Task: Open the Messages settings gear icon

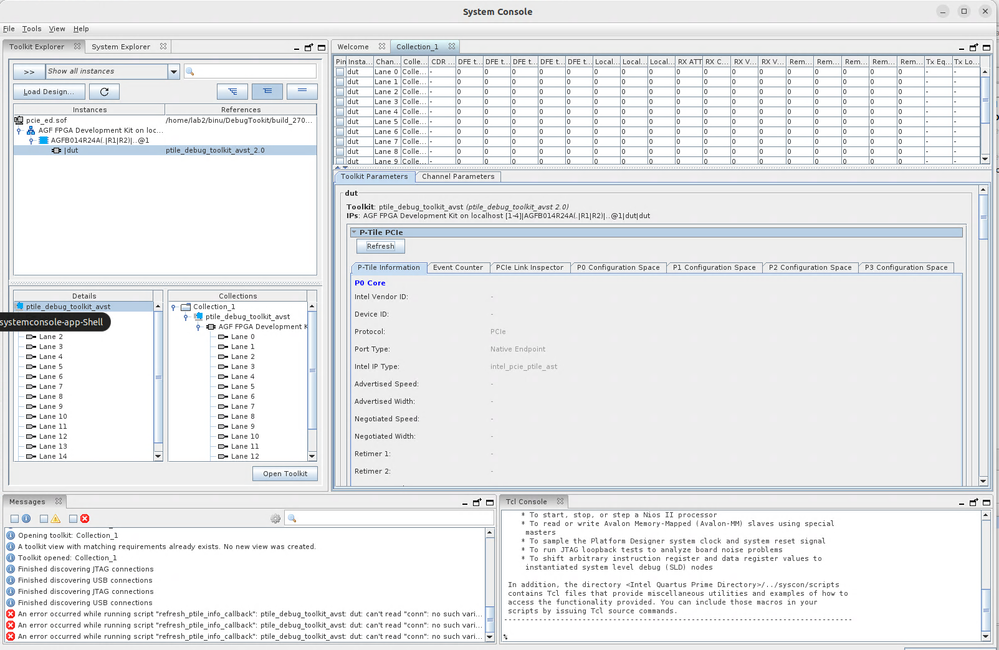Action: click(276, 519)
